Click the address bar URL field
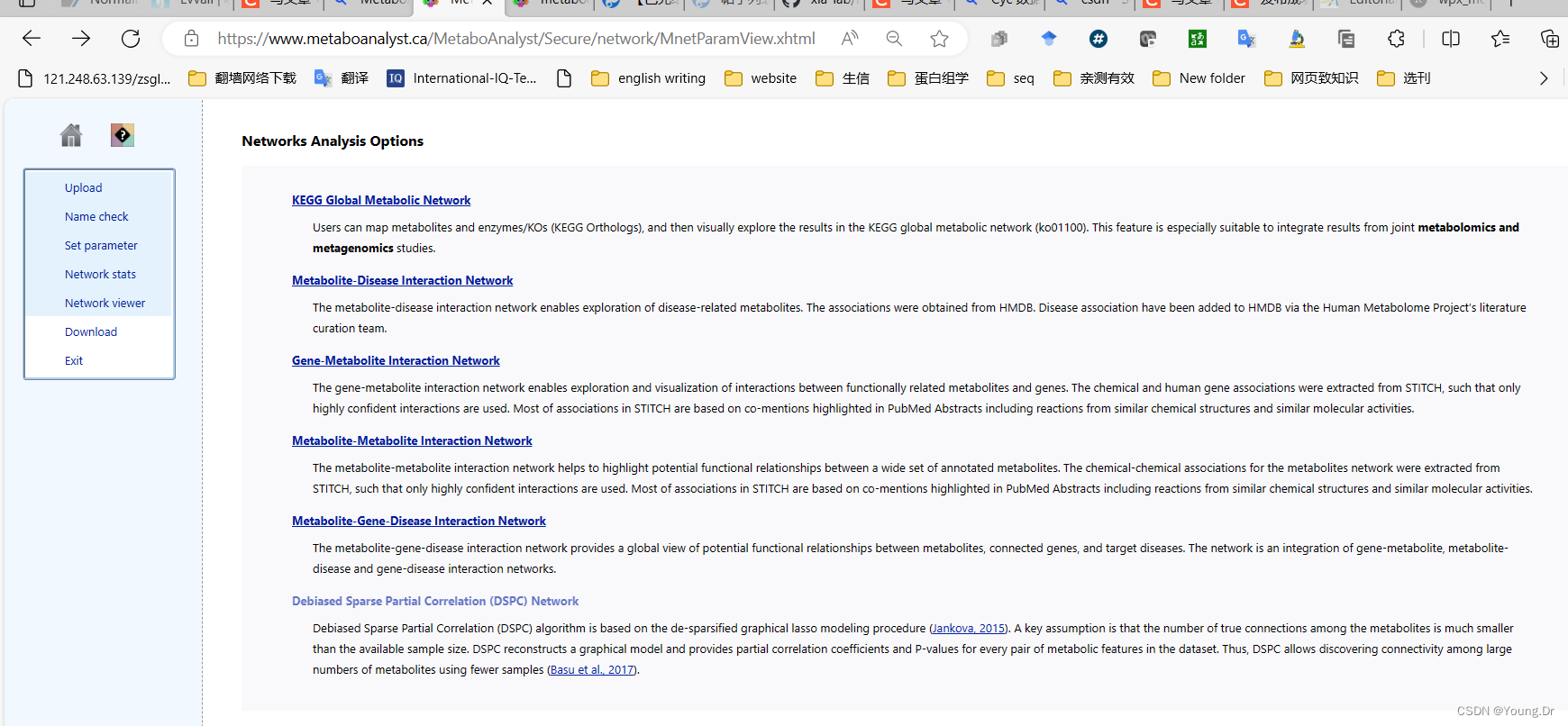This screenshot has height=726, width=1568. point(516,39)
